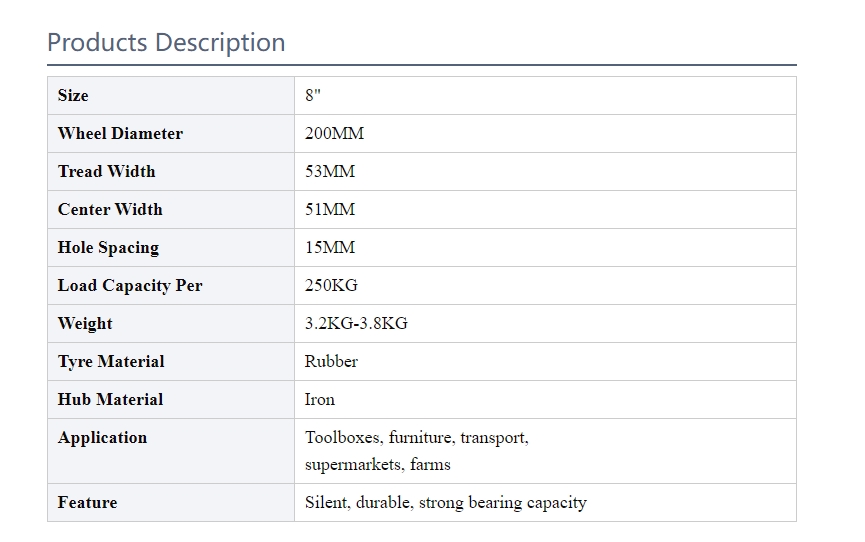Select the Tread Width label
The width and height of the screenshot is (865, 542).
[106, 172]
